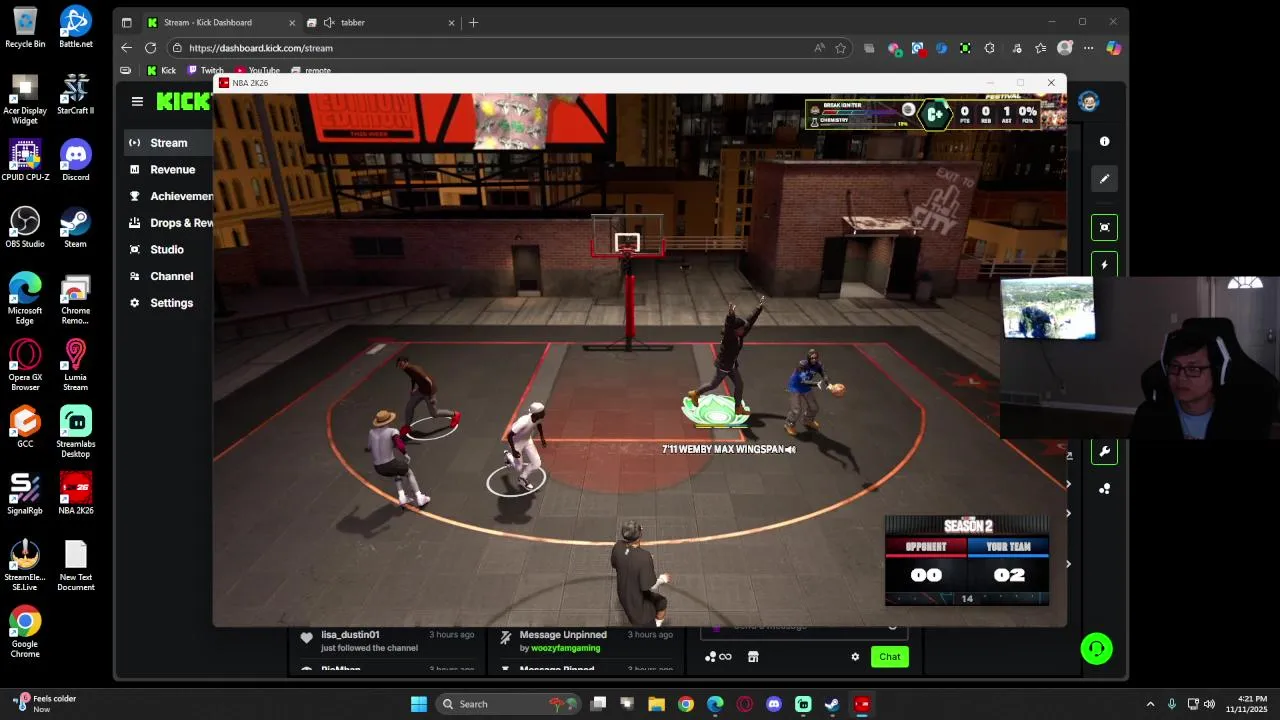Image resolution: width=1280 pixels, height=720 pixels.
Task: Click the Edge profile avatar icon
Action: pos(1065,48)
